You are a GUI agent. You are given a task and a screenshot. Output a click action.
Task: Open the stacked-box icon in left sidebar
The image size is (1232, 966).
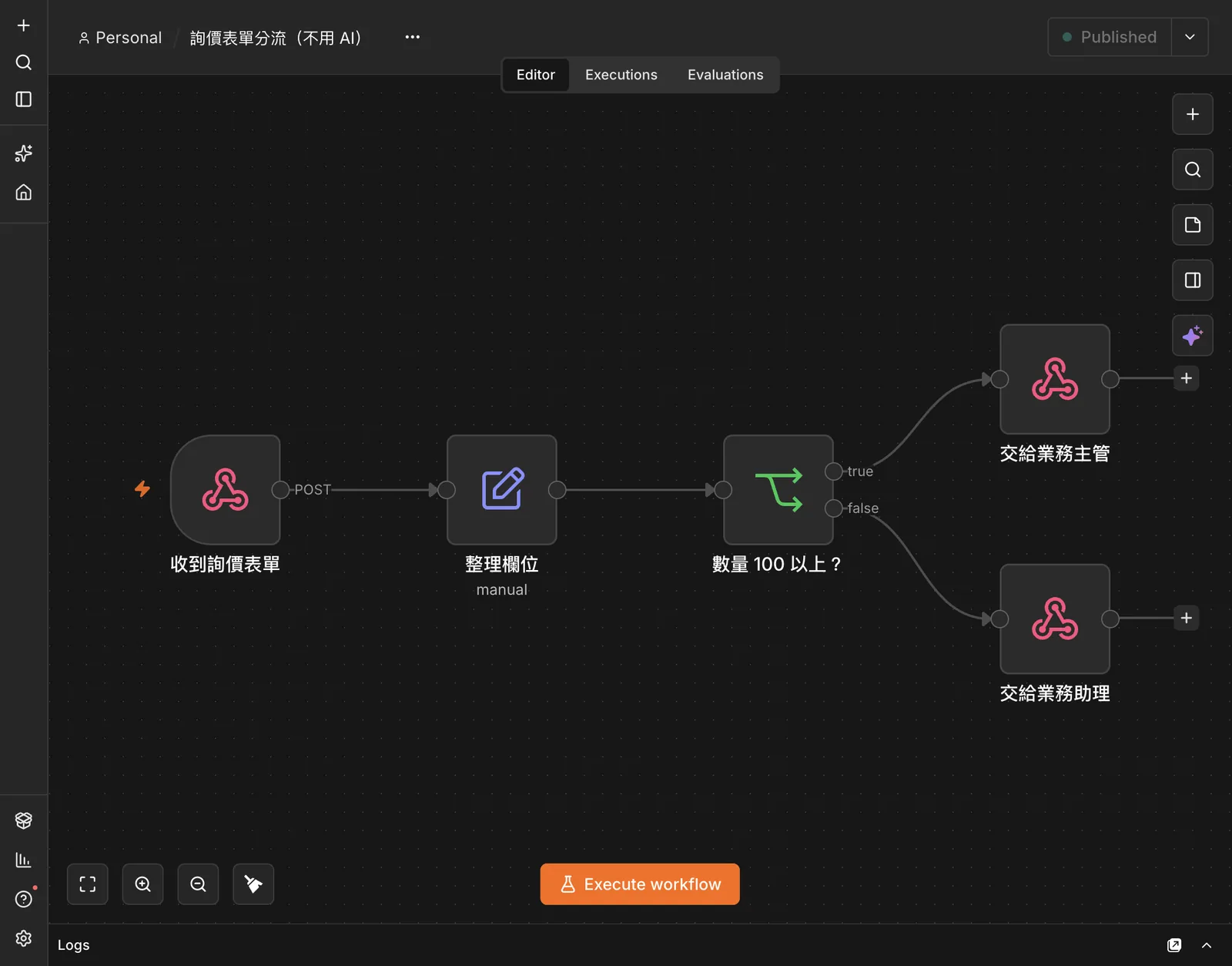coord(24,820)
